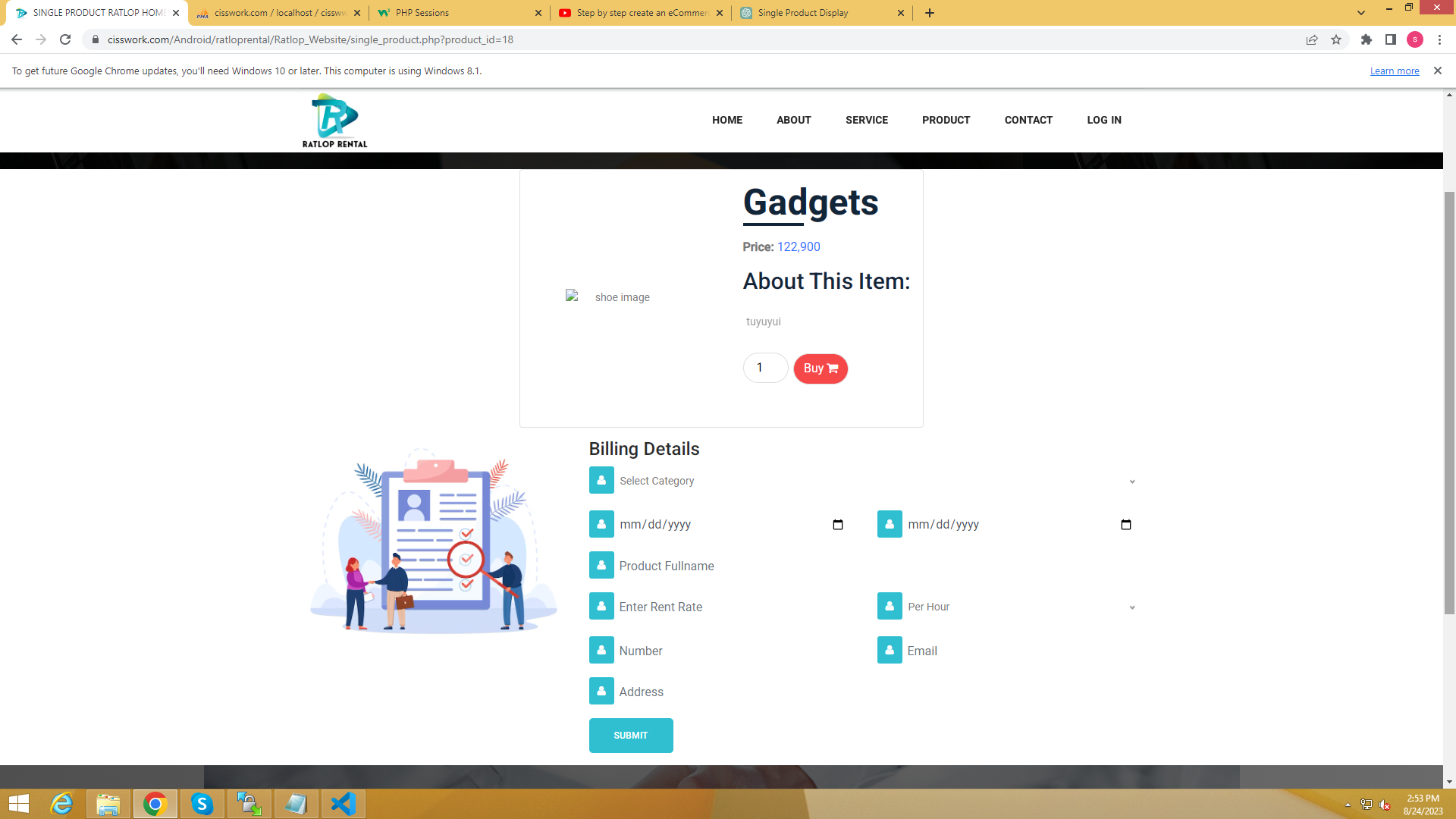Submit the billing details form
Screen dimensions: 1456x819
pos(630,735)
